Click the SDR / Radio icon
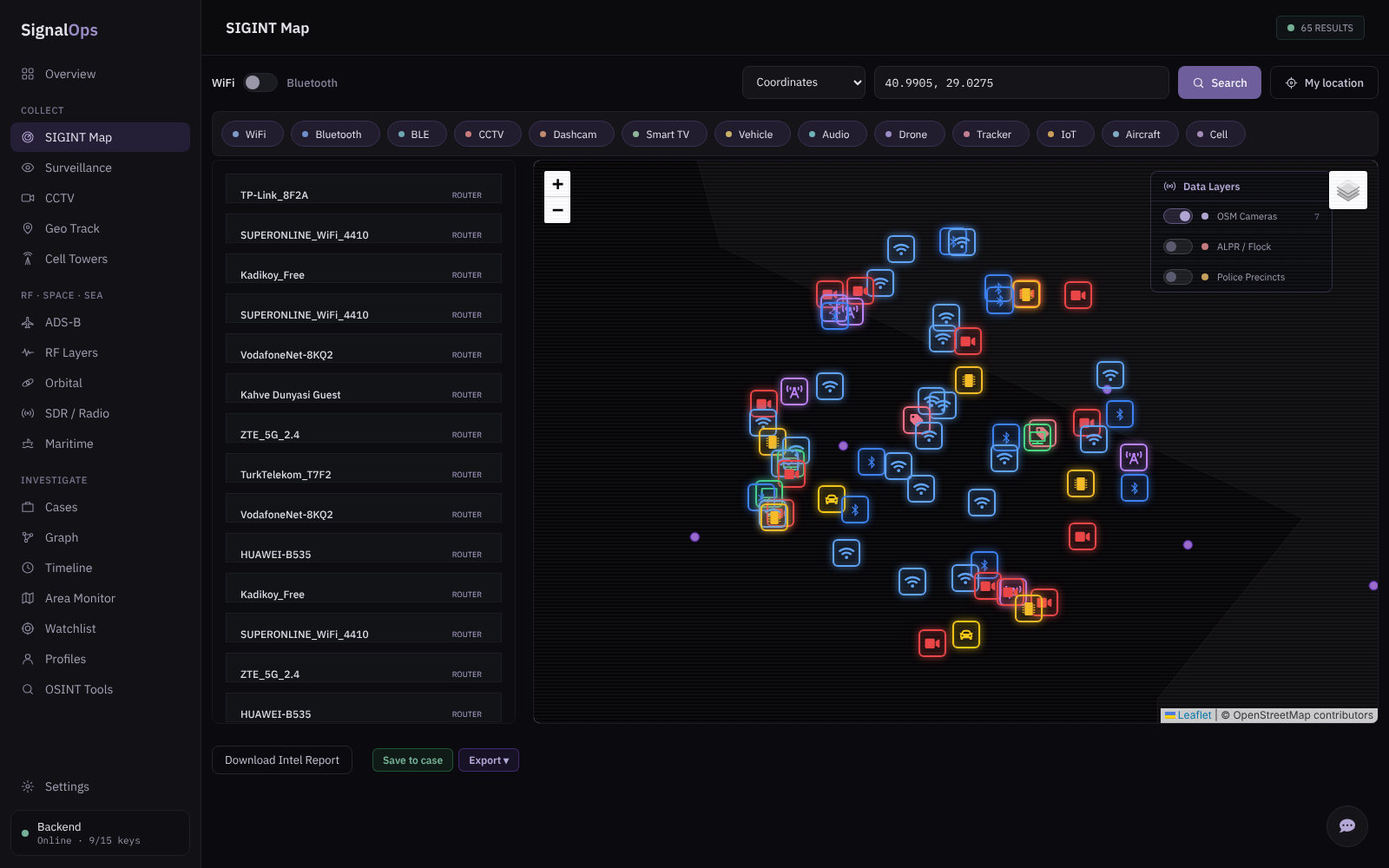This screenshot has width=1389, height=868. [28, 413]
